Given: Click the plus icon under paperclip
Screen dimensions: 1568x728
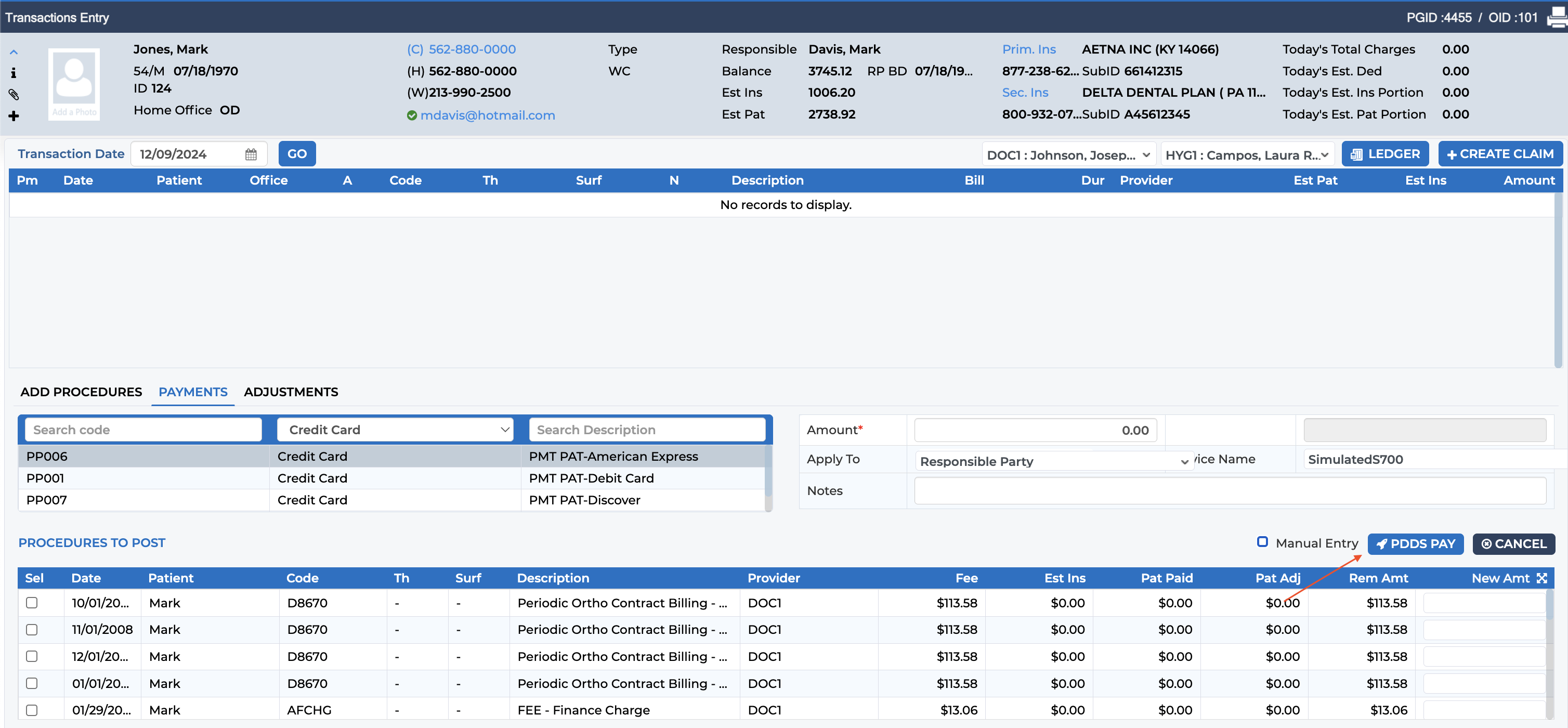Looking at the screenshot, I should [x=14, y=115].
